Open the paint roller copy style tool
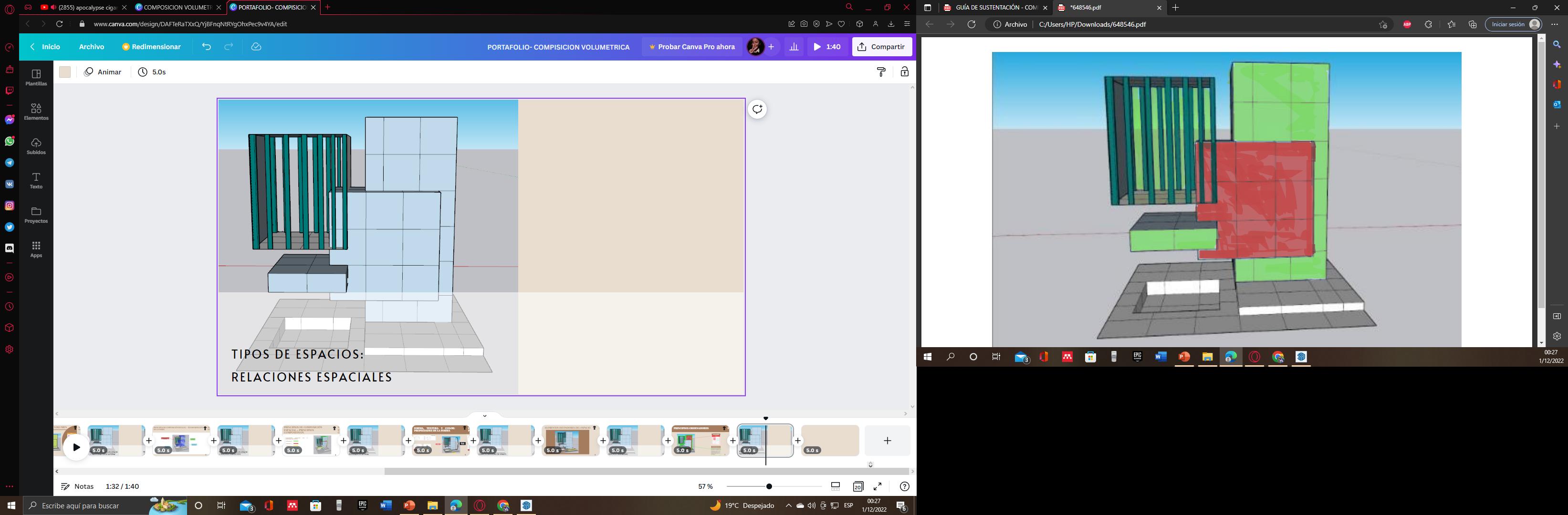 coord(881,72)
